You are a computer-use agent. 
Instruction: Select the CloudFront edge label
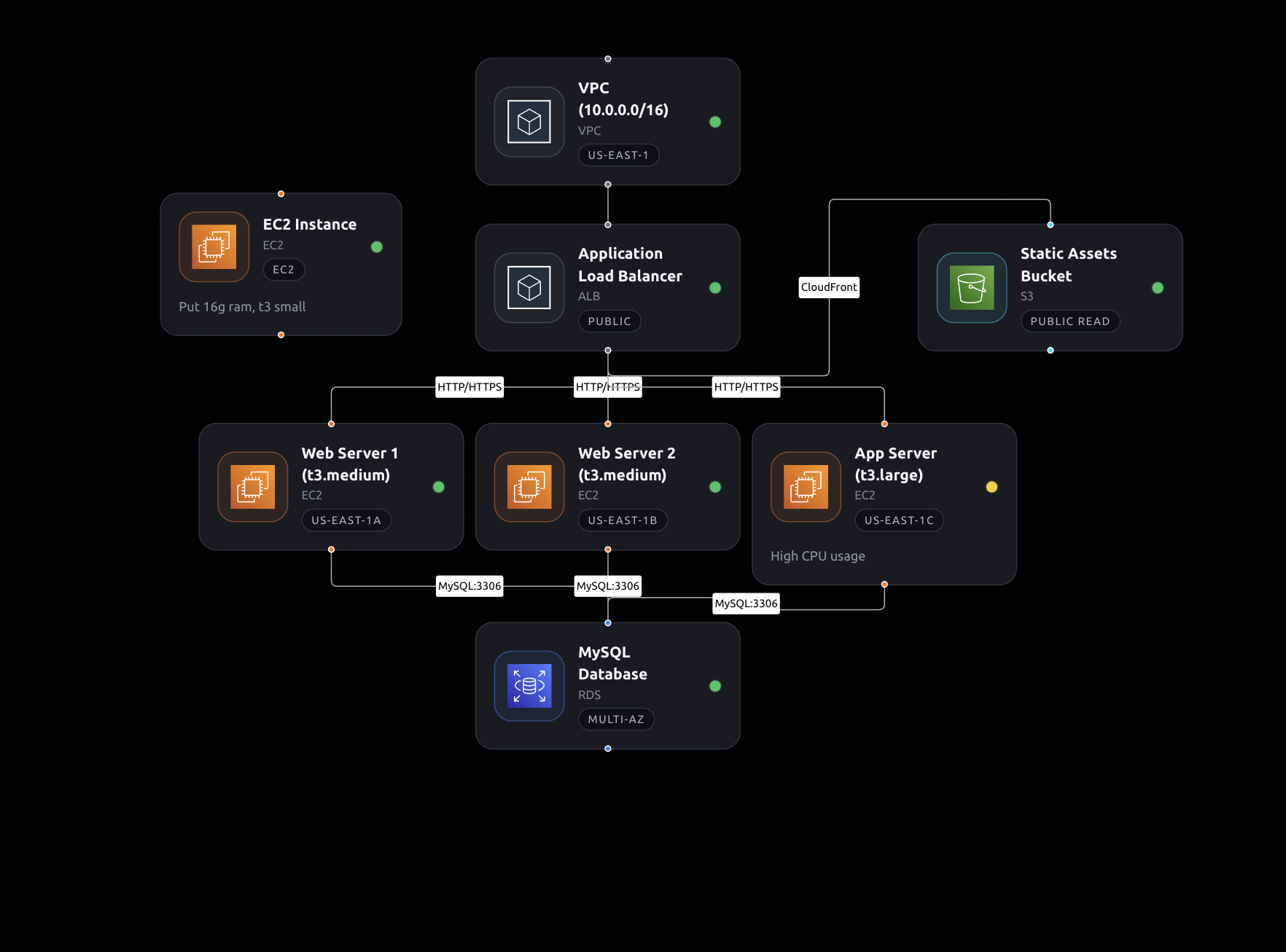(829, 287)
